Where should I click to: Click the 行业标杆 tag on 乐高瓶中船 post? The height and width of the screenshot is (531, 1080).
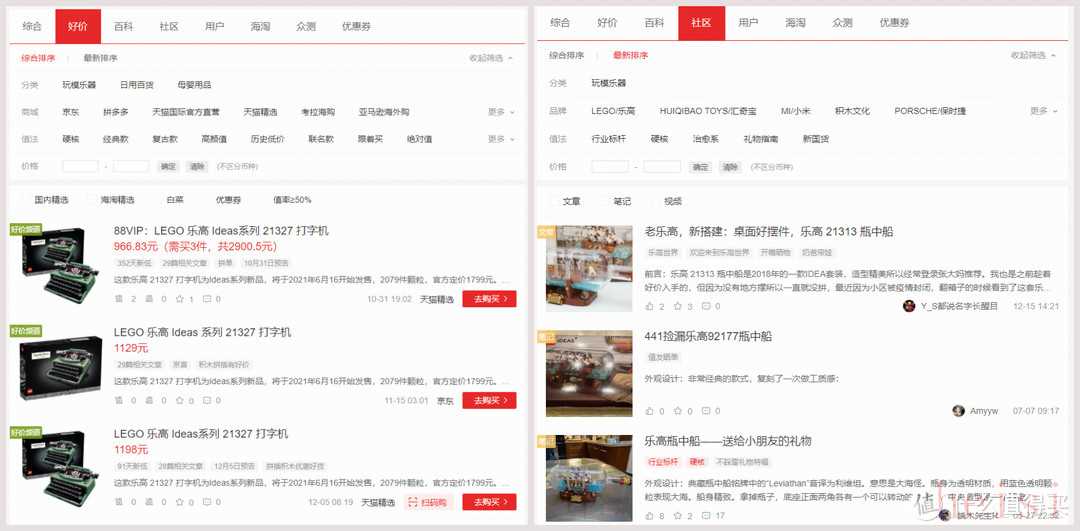coord(663,462)
